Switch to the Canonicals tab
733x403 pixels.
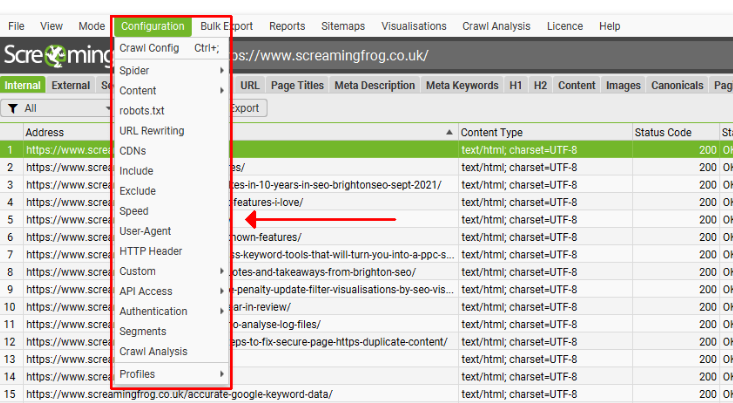tap(677, 86)
